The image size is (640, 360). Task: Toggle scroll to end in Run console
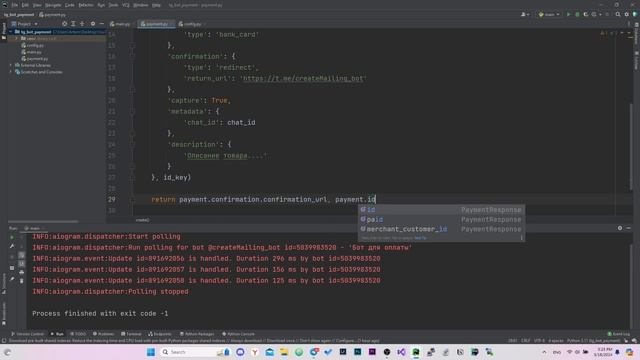(x=22, y=264)
